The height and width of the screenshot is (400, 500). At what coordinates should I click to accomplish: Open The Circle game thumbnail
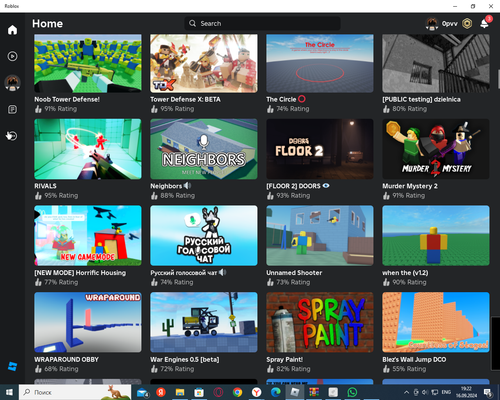(320, 63)
